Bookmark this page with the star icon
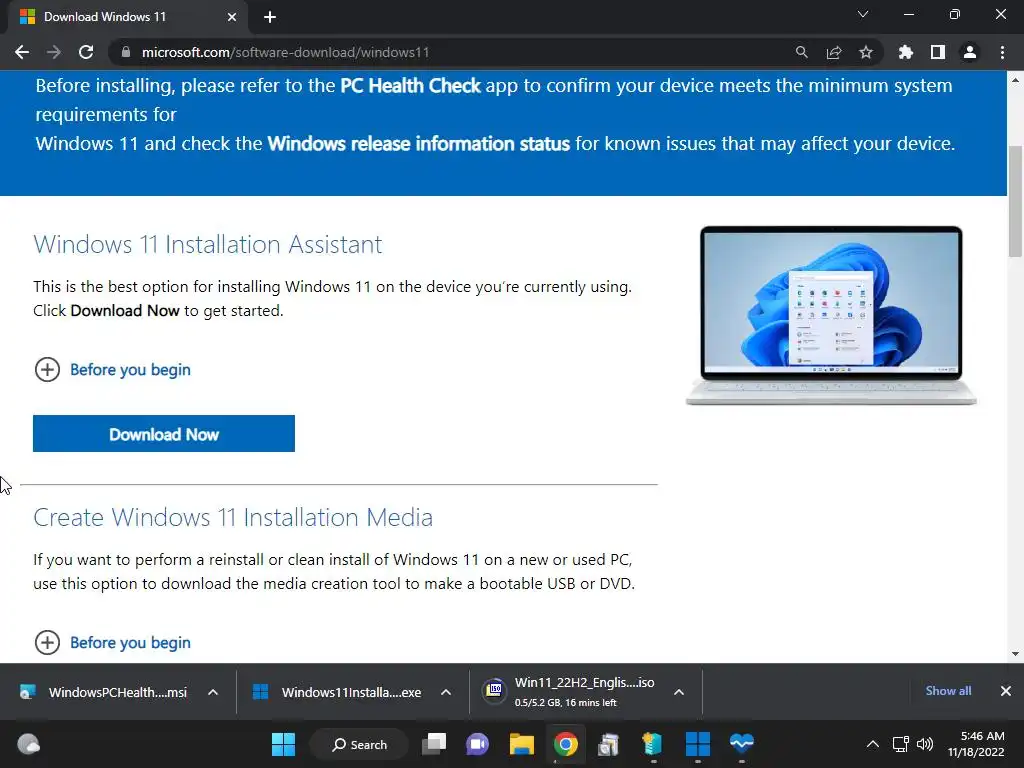The height and width of the screenshot is (768, 1024). point(865,52)
